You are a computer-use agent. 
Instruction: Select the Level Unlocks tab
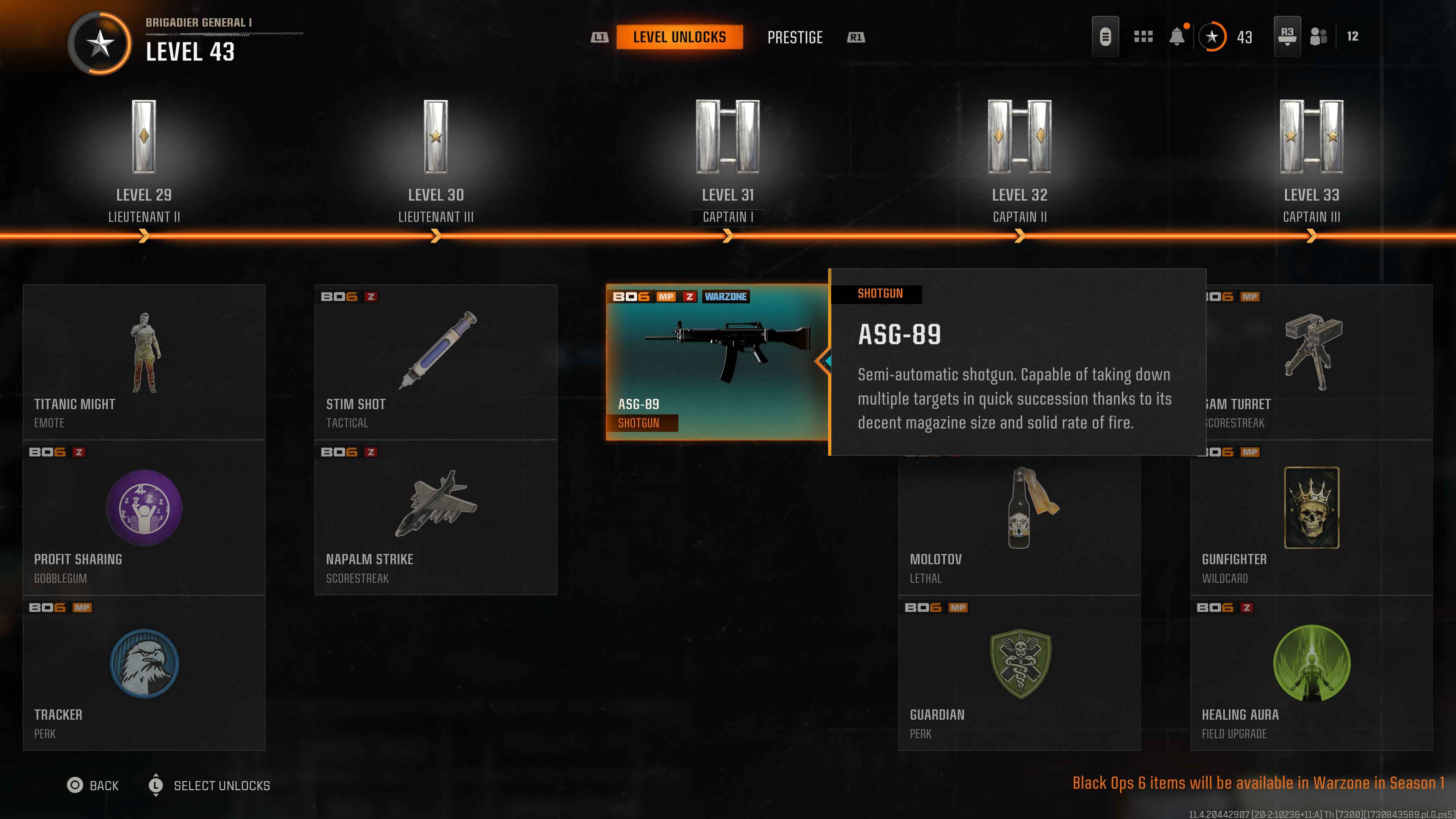pyautogui.click(x=679, y=37)
